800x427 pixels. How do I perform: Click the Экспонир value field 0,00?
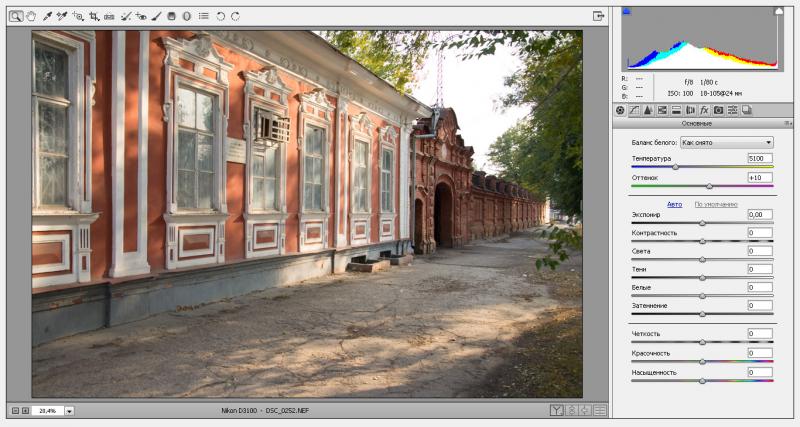pyautogui.click(x=760, y=214)
